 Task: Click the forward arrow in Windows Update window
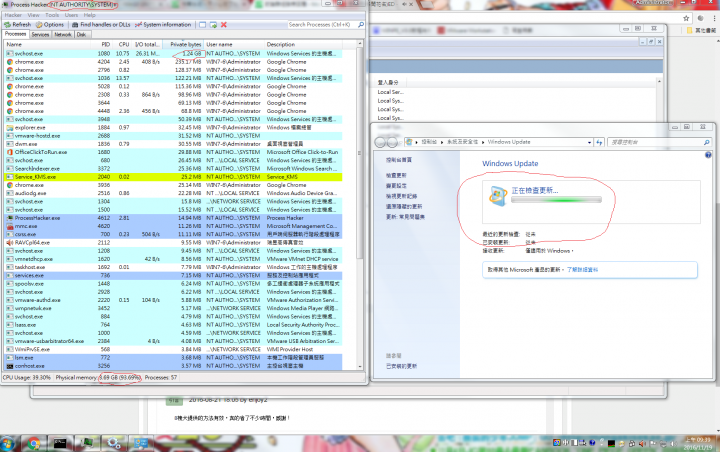tap(392, 142)
